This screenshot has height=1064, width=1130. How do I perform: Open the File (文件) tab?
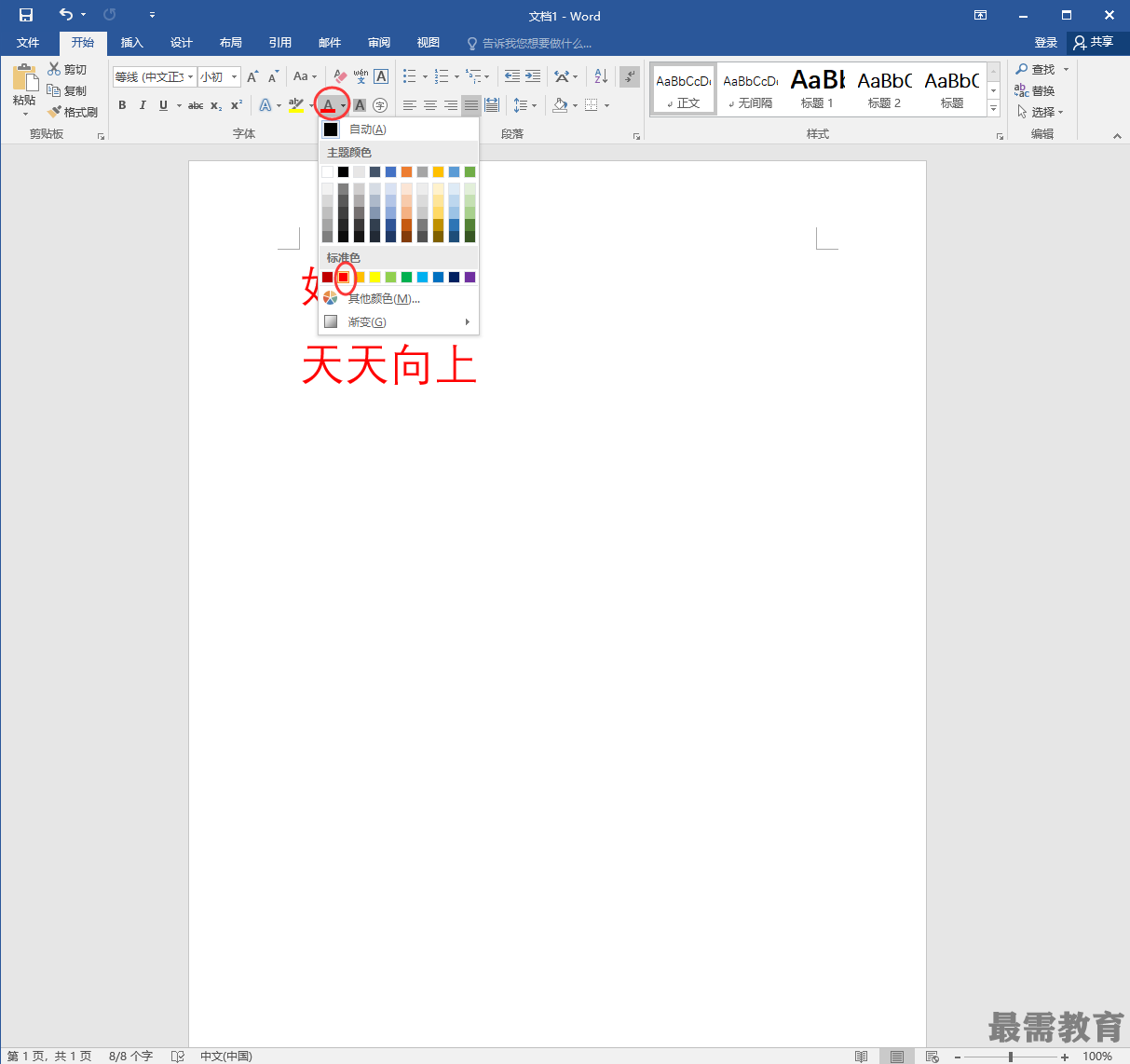[x=28, y=43]
